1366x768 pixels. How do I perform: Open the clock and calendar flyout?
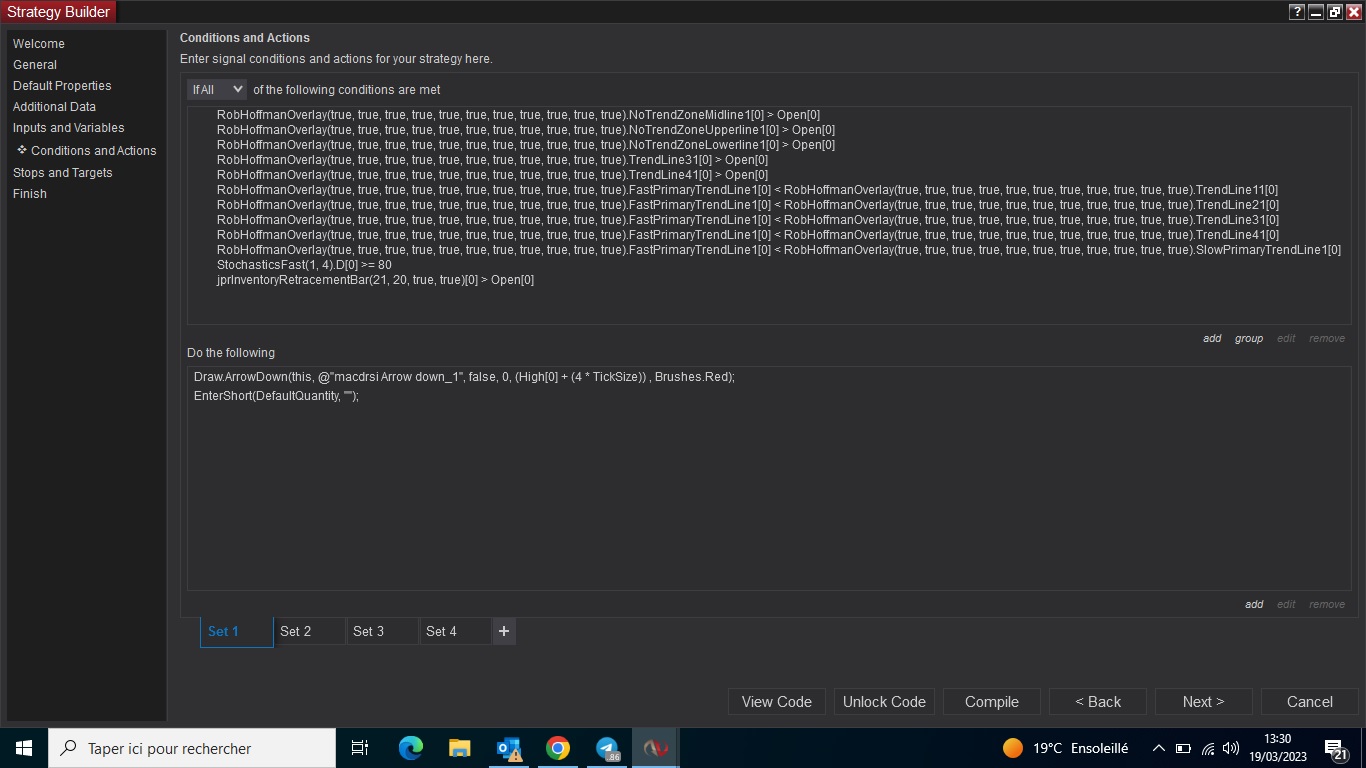1278,748
